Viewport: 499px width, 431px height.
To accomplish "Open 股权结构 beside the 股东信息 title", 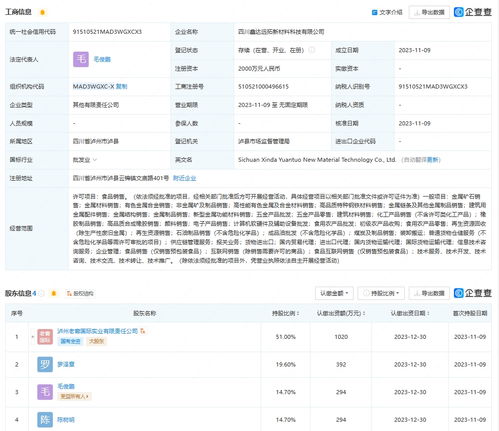I will (x=80, y=293).
